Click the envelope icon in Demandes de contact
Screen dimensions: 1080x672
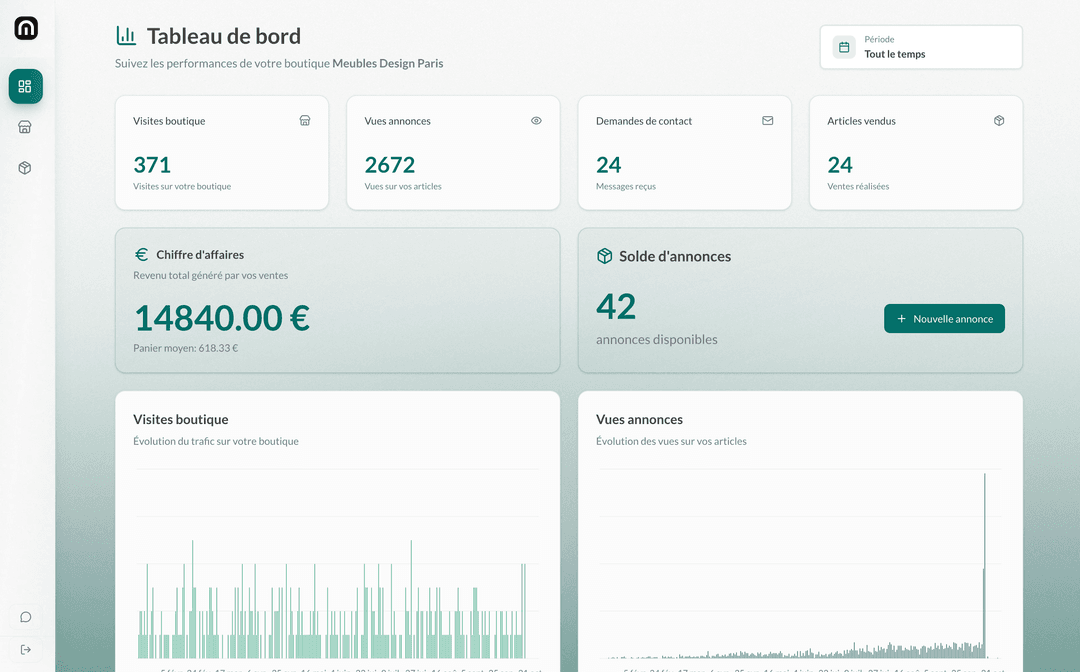[x=768, y=121]
